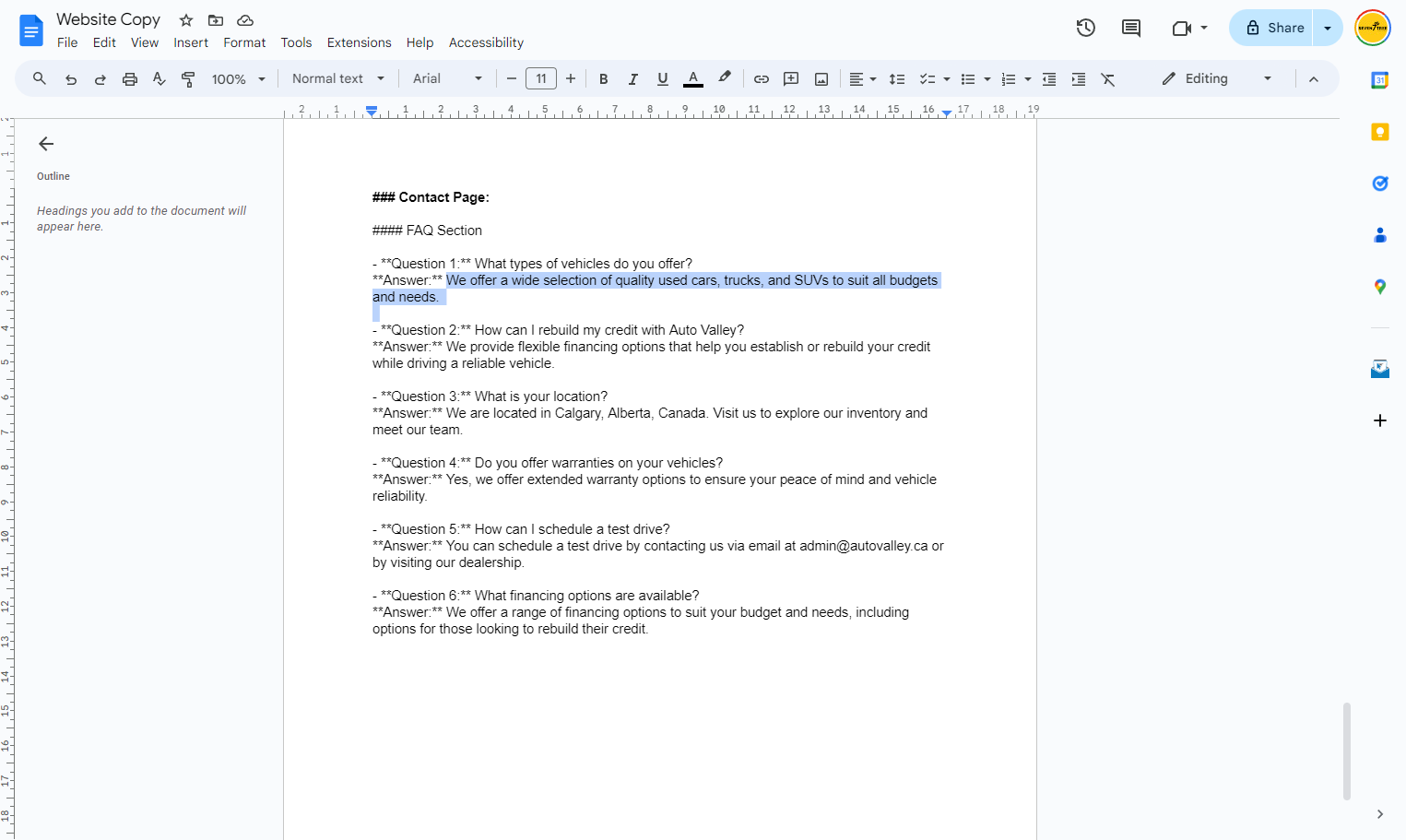Increase font size with plus button
The height and width of the screenshot is (840, 1406).
(571, 79)
